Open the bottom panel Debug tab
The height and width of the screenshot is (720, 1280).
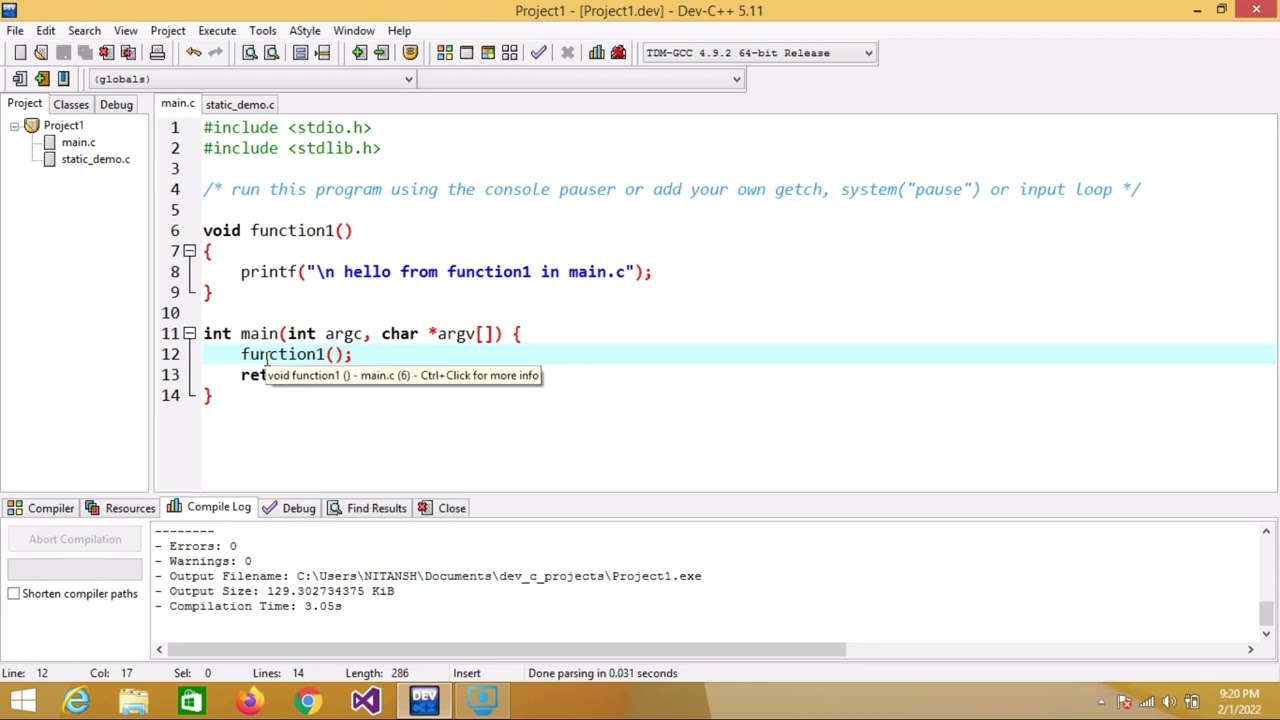(289, 508)
